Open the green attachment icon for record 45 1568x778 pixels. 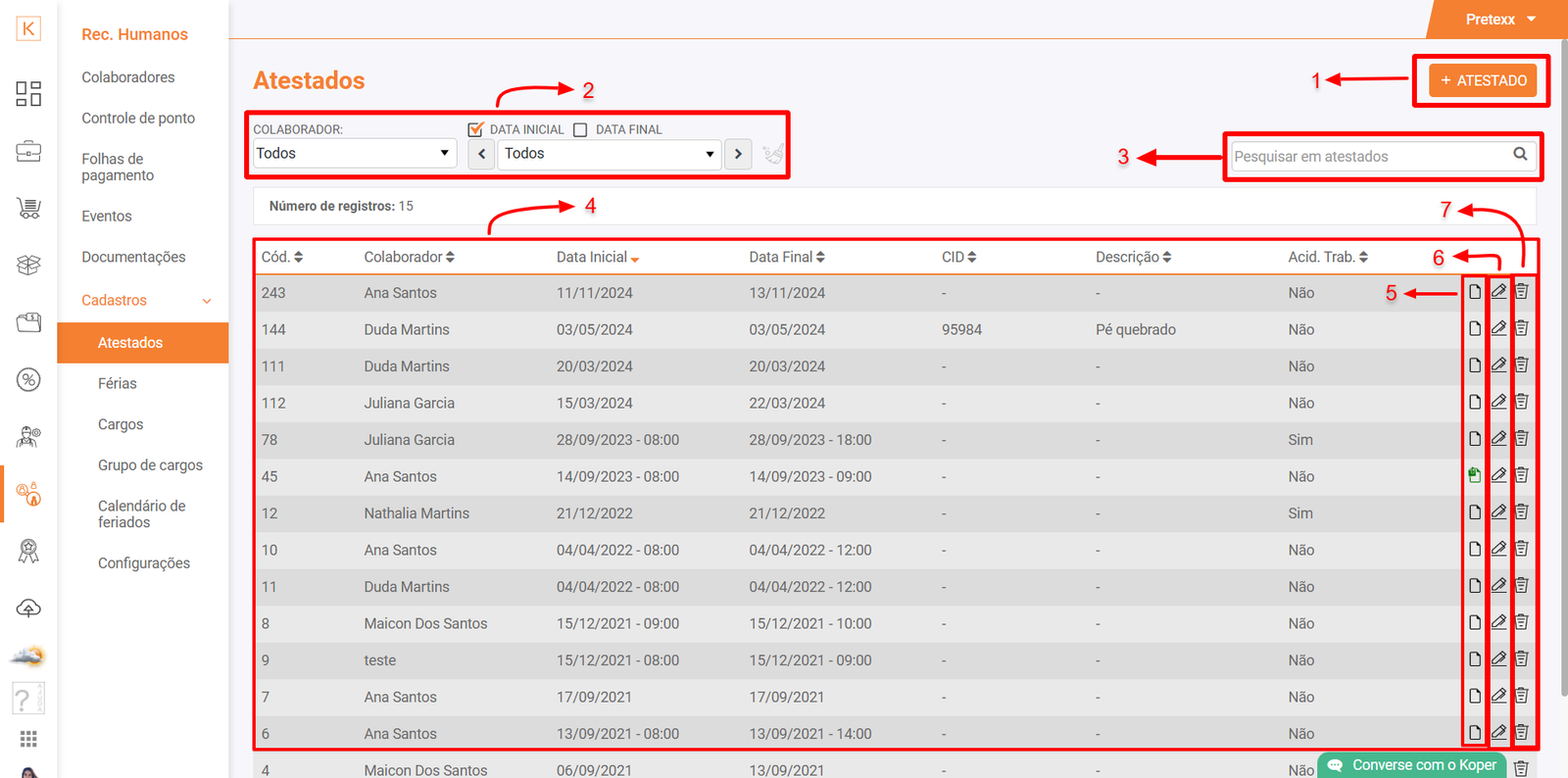coord(1474,476)
